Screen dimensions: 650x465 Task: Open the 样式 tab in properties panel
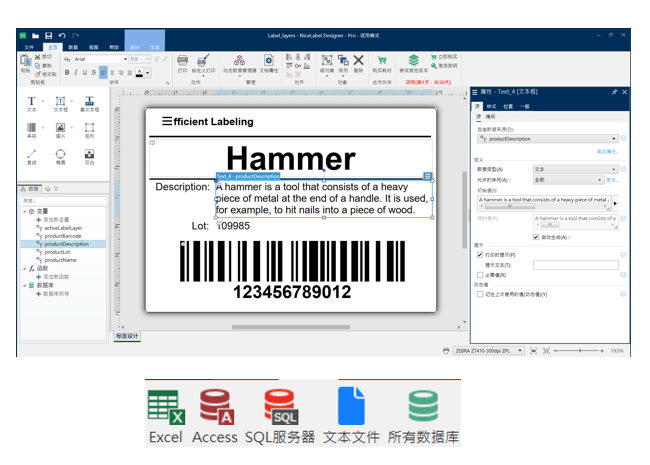[x=492, y=106]
